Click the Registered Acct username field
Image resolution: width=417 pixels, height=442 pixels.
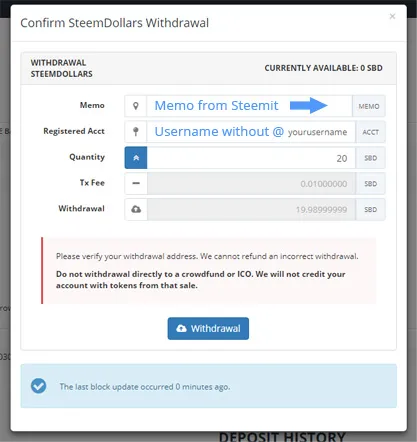(251, 132)
